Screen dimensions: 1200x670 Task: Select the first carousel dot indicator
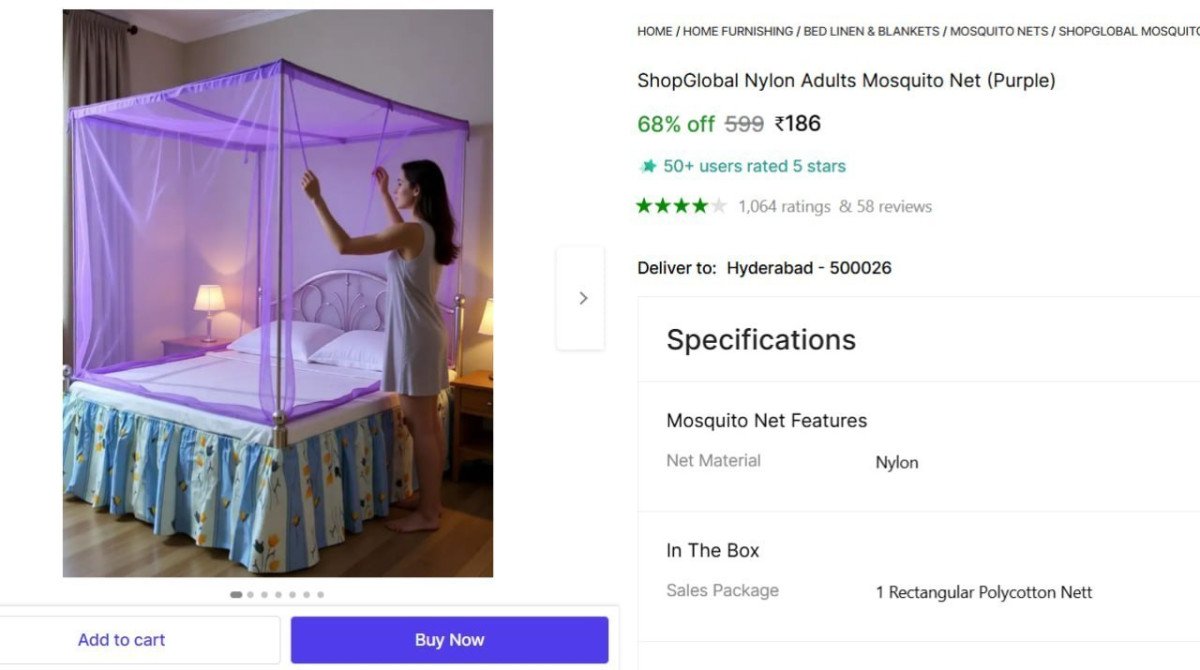(236, 594)
